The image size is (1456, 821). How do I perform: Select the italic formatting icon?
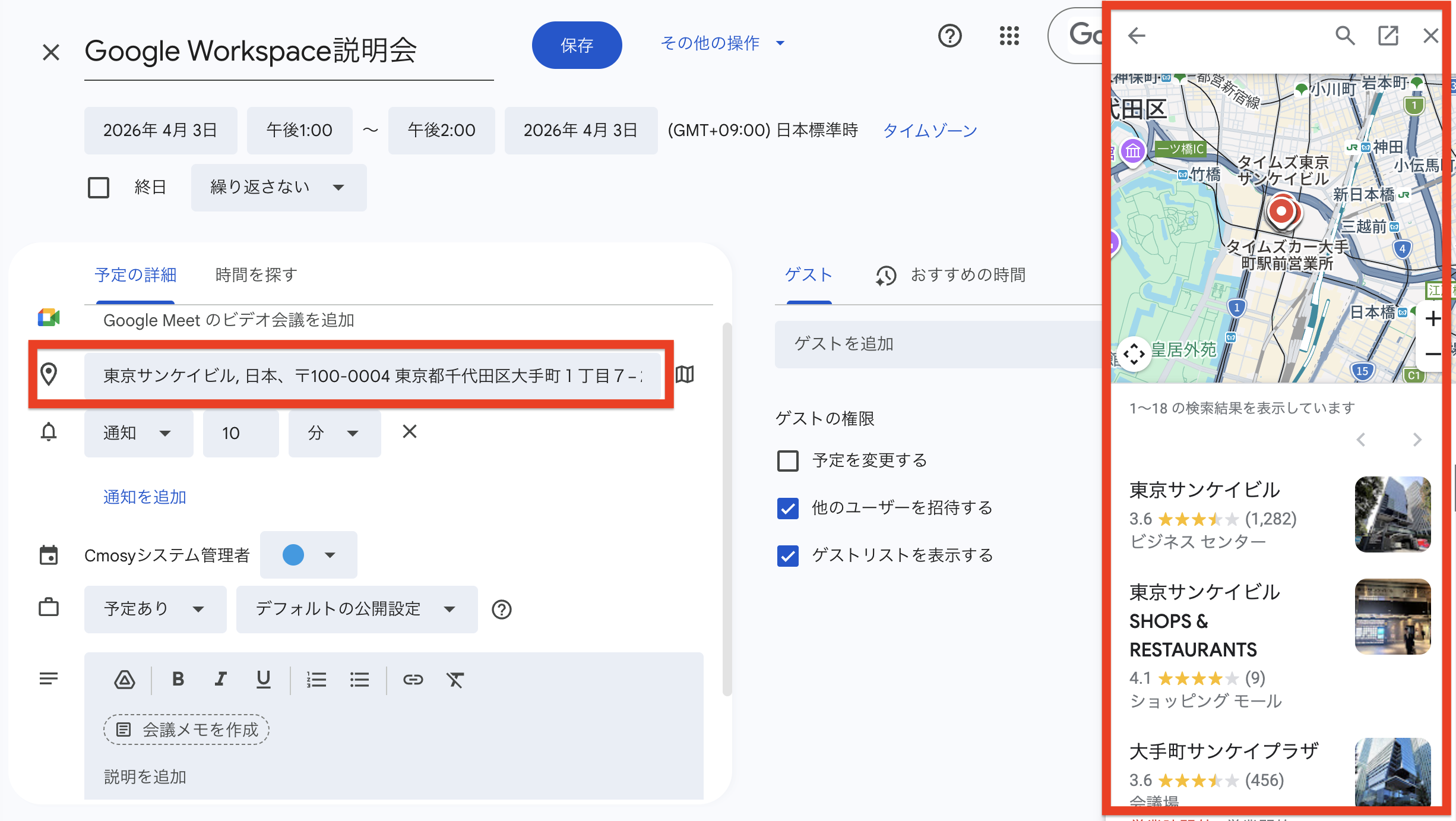(x=220, y=679)
